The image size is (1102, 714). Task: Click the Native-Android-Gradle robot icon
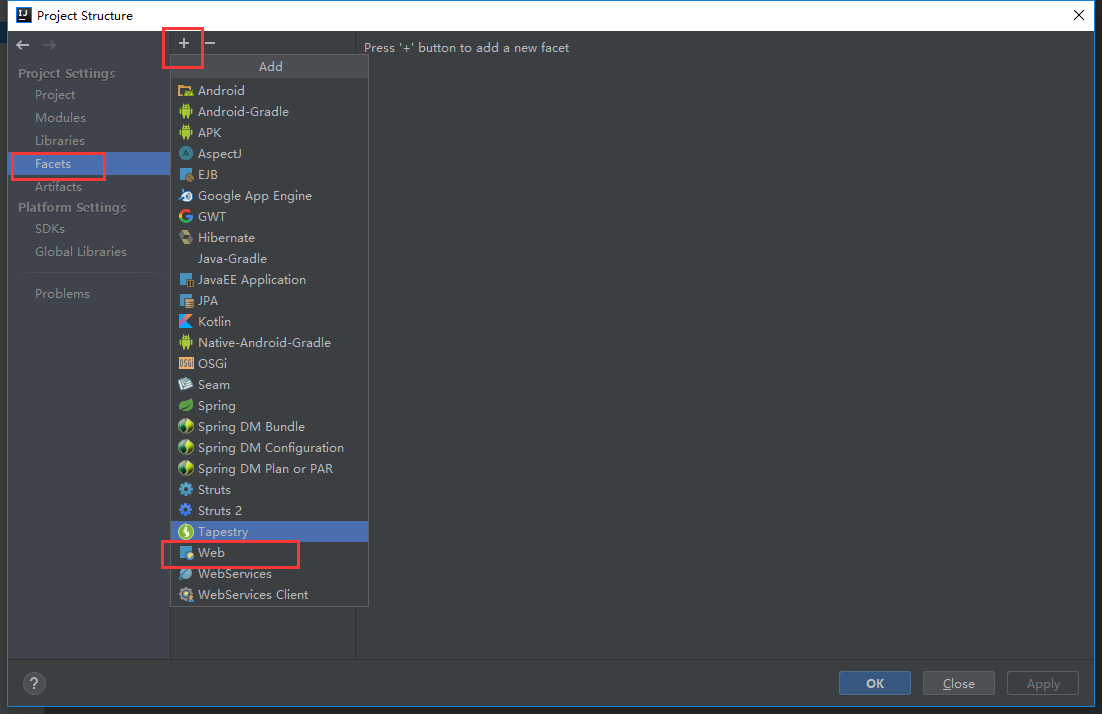[186, 342]
